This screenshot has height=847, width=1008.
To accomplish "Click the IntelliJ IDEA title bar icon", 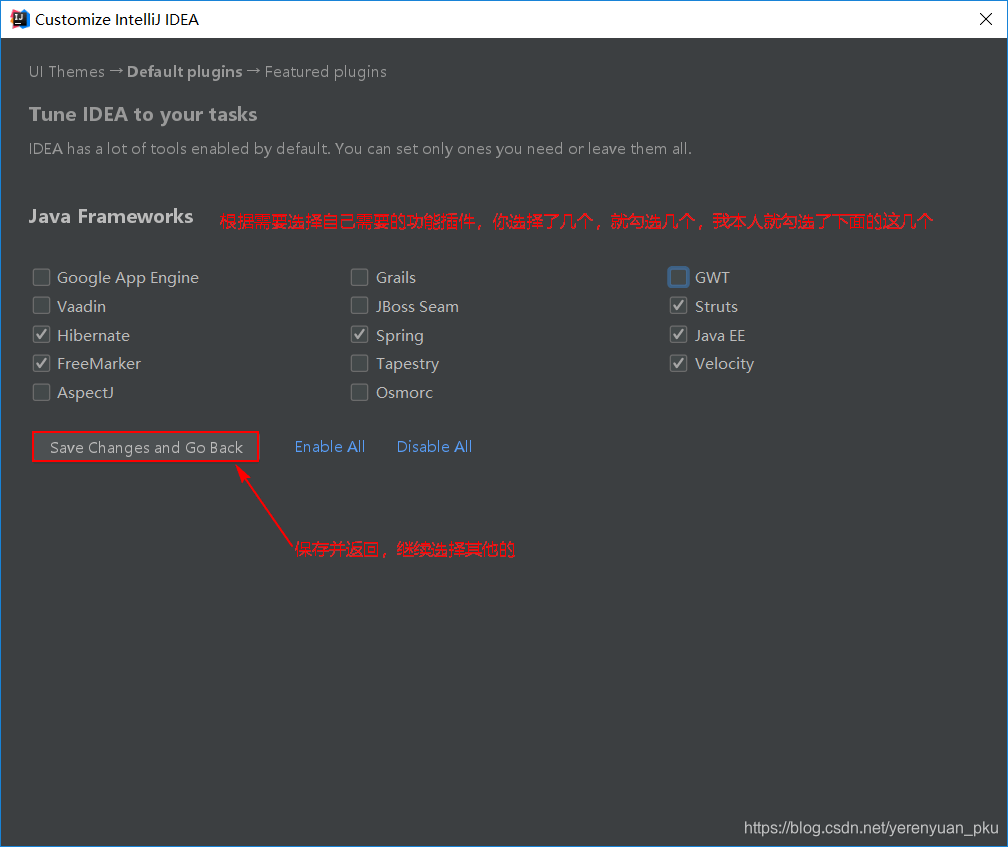I will [x=20, y=19].
